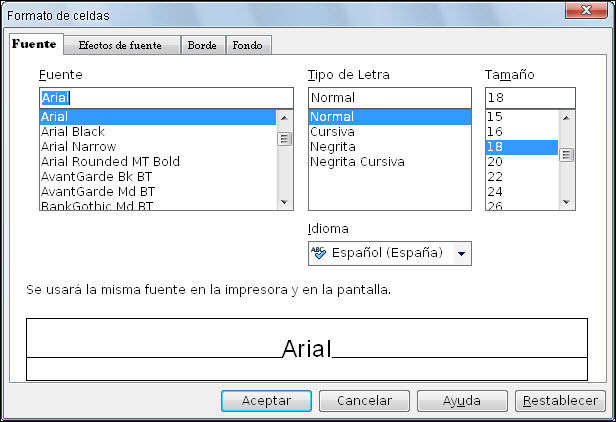
Task: Open the Fondo tab
Action: tap(248, 46)
